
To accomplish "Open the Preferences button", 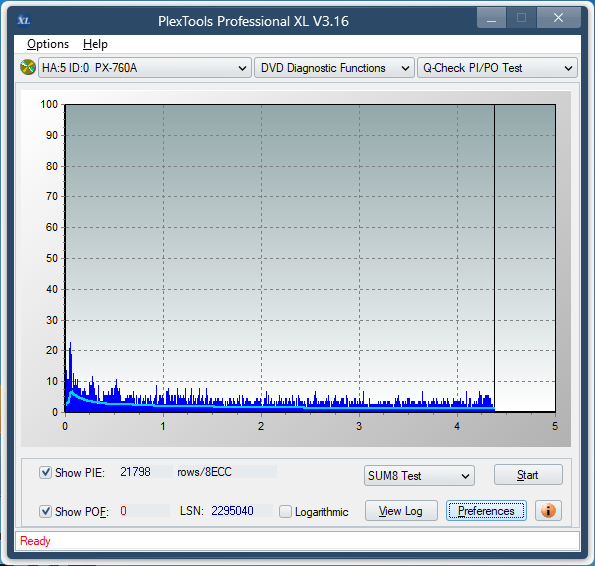I will pyautogui.click(x=486, y=511).
